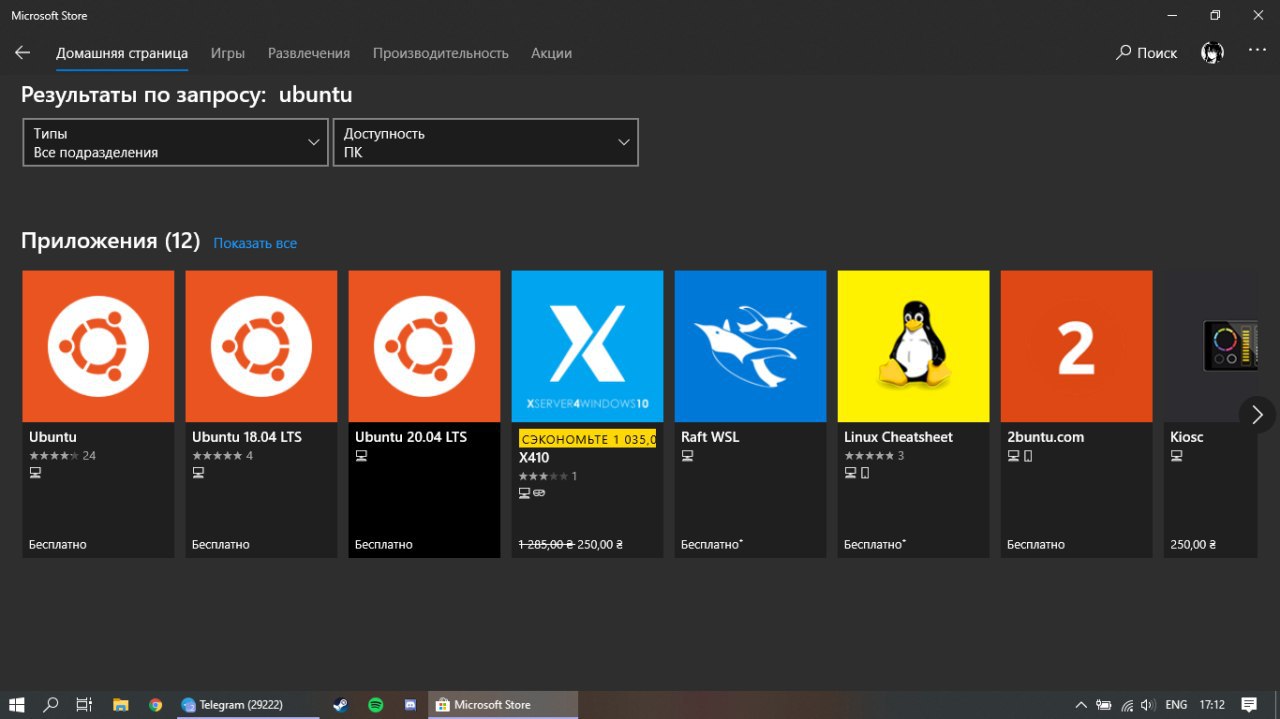Open the three-dots more menu
Screen dimensions: 1280x719
(1257, 50)
